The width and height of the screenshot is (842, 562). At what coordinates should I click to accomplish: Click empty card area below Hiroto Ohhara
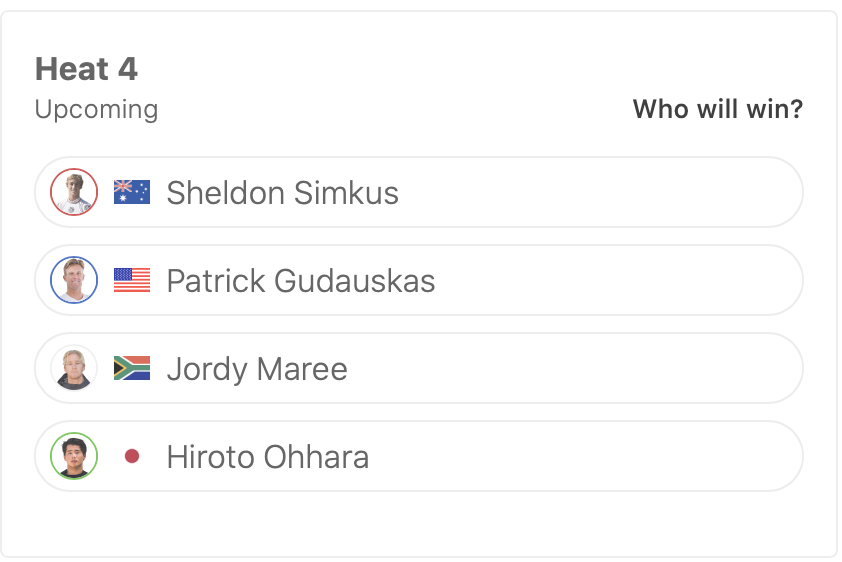420,523
